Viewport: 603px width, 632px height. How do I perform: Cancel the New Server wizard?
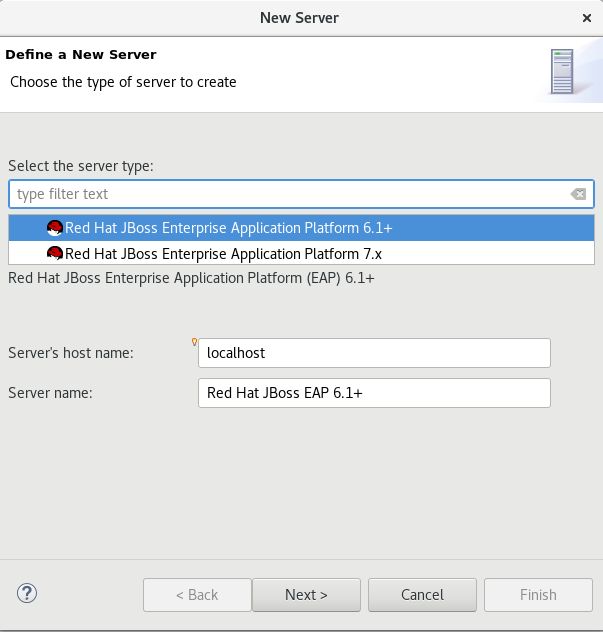[422, 595]
